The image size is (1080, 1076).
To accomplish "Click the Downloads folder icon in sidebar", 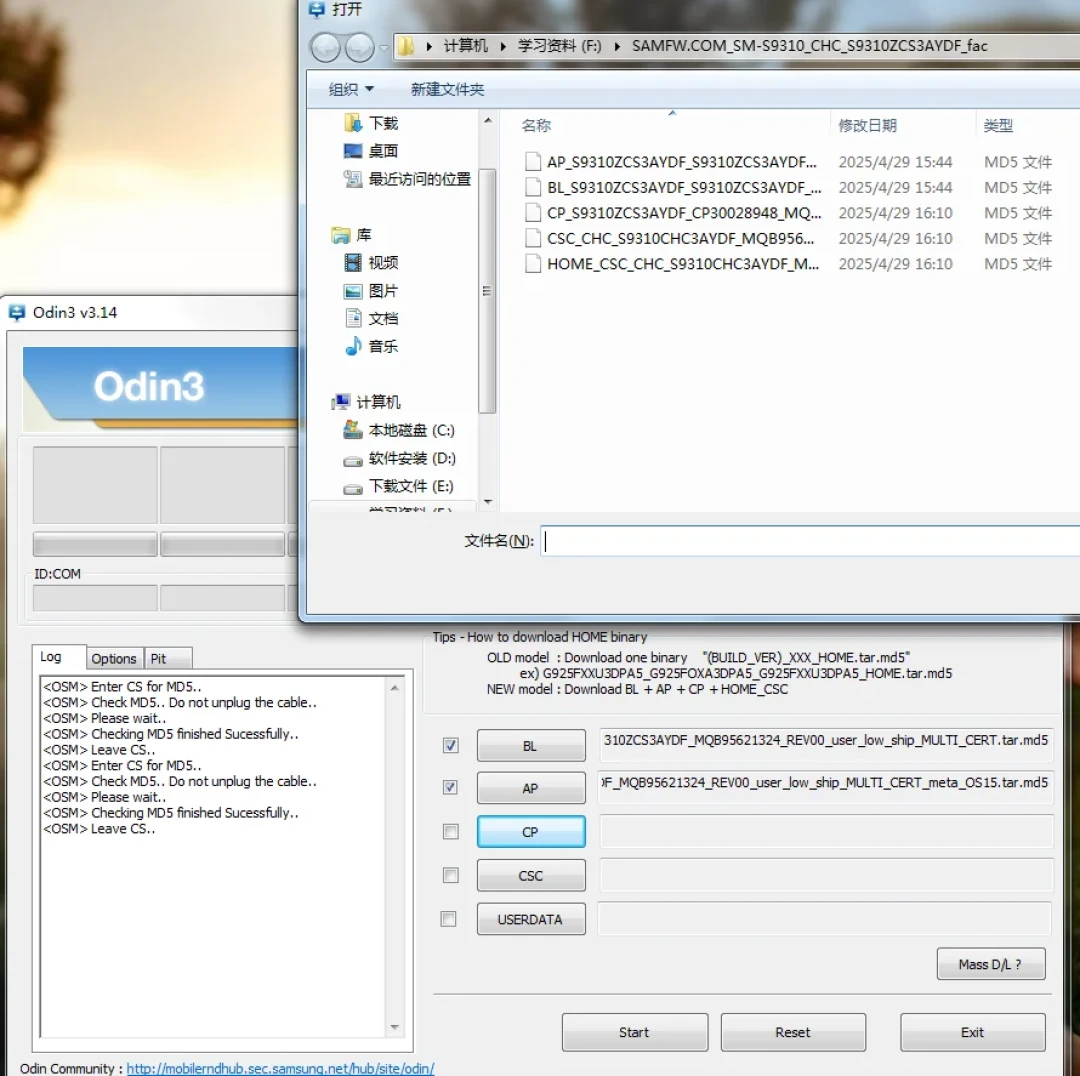I will [353, 123].
